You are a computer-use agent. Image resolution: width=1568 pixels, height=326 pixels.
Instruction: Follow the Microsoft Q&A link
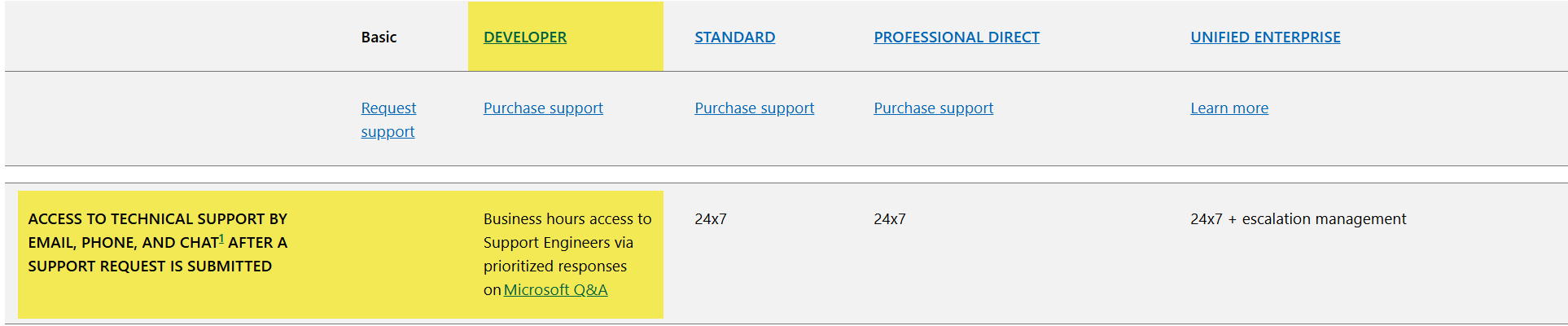[x=555, y=290]
